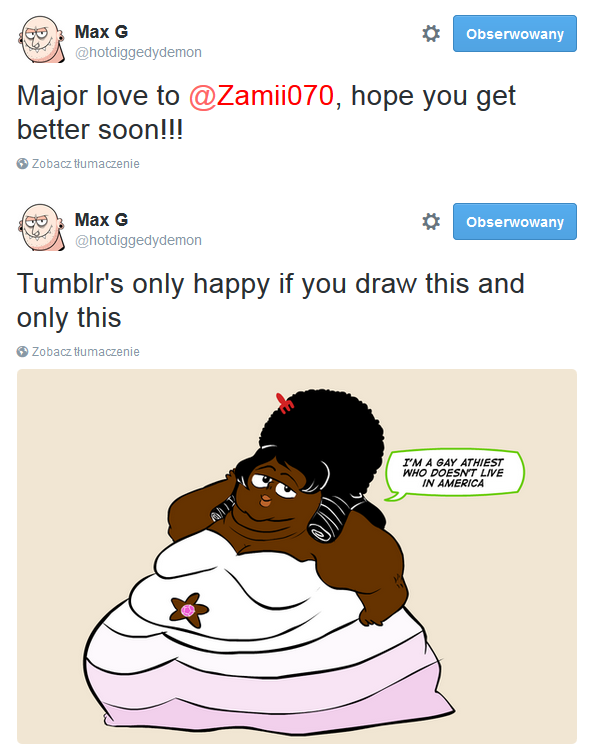Click @hotdiggedydemon handle on first tweet
Image resolution: width=594 pixels, height=754 pixels.
tap(138, 52)
